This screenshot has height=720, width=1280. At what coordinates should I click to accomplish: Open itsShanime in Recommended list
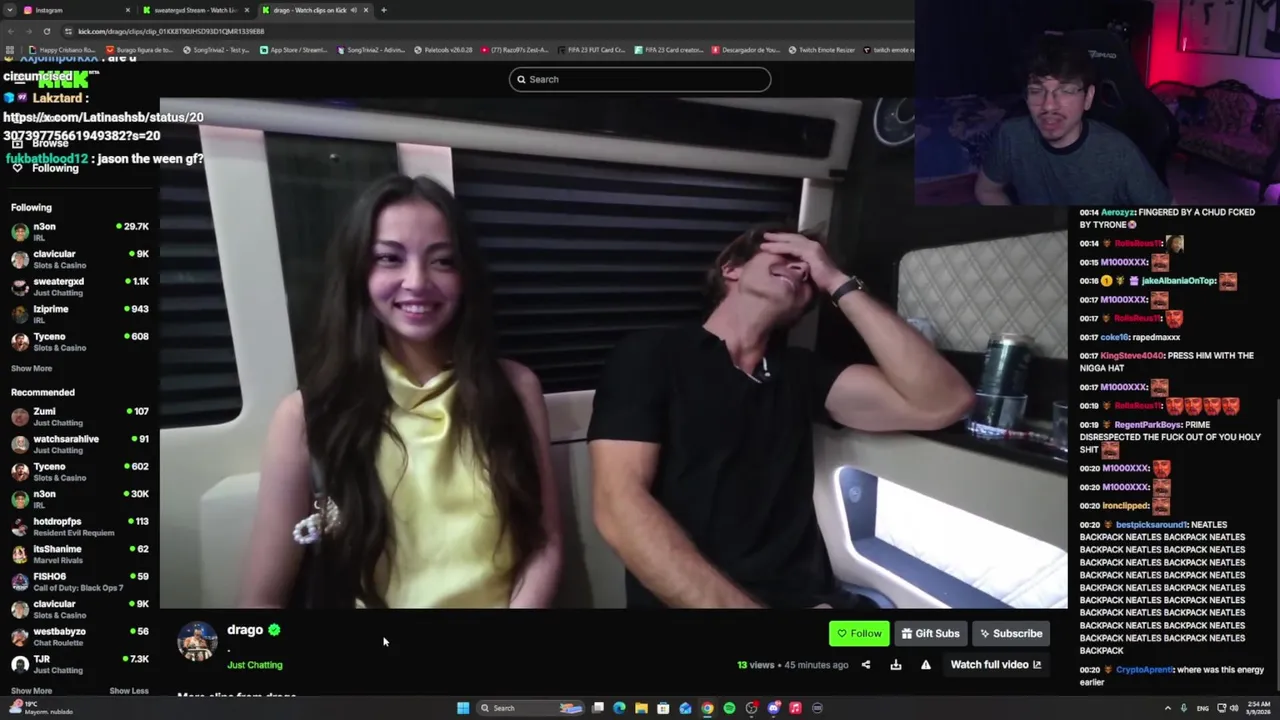point(80,554)
